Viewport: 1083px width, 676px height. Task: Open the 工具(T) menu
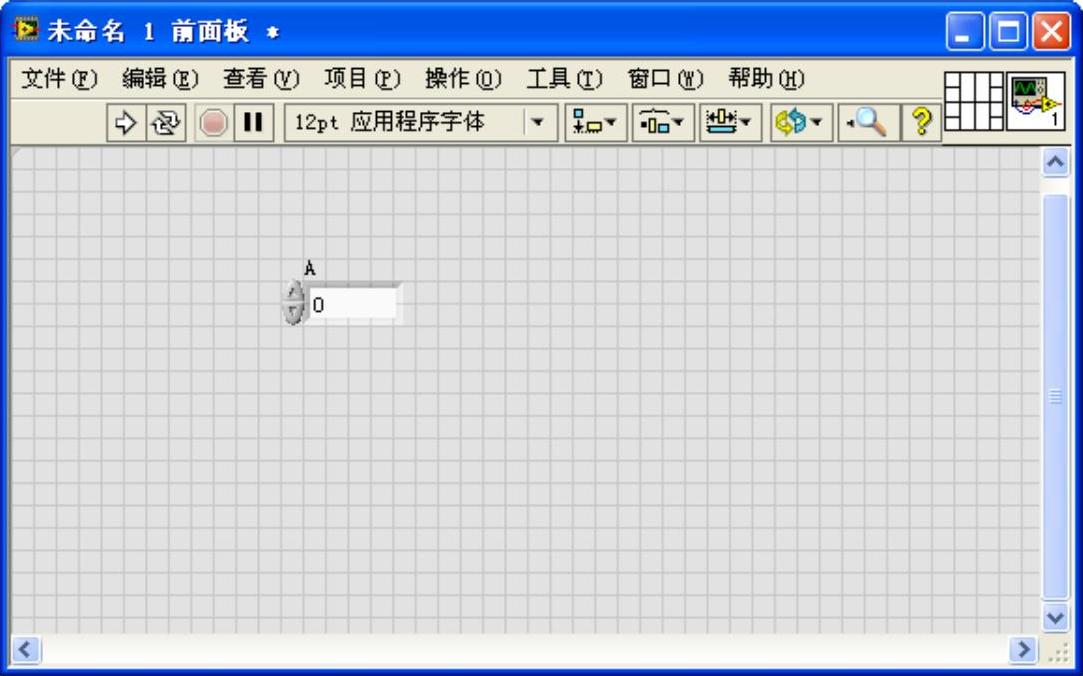point(564,79)
